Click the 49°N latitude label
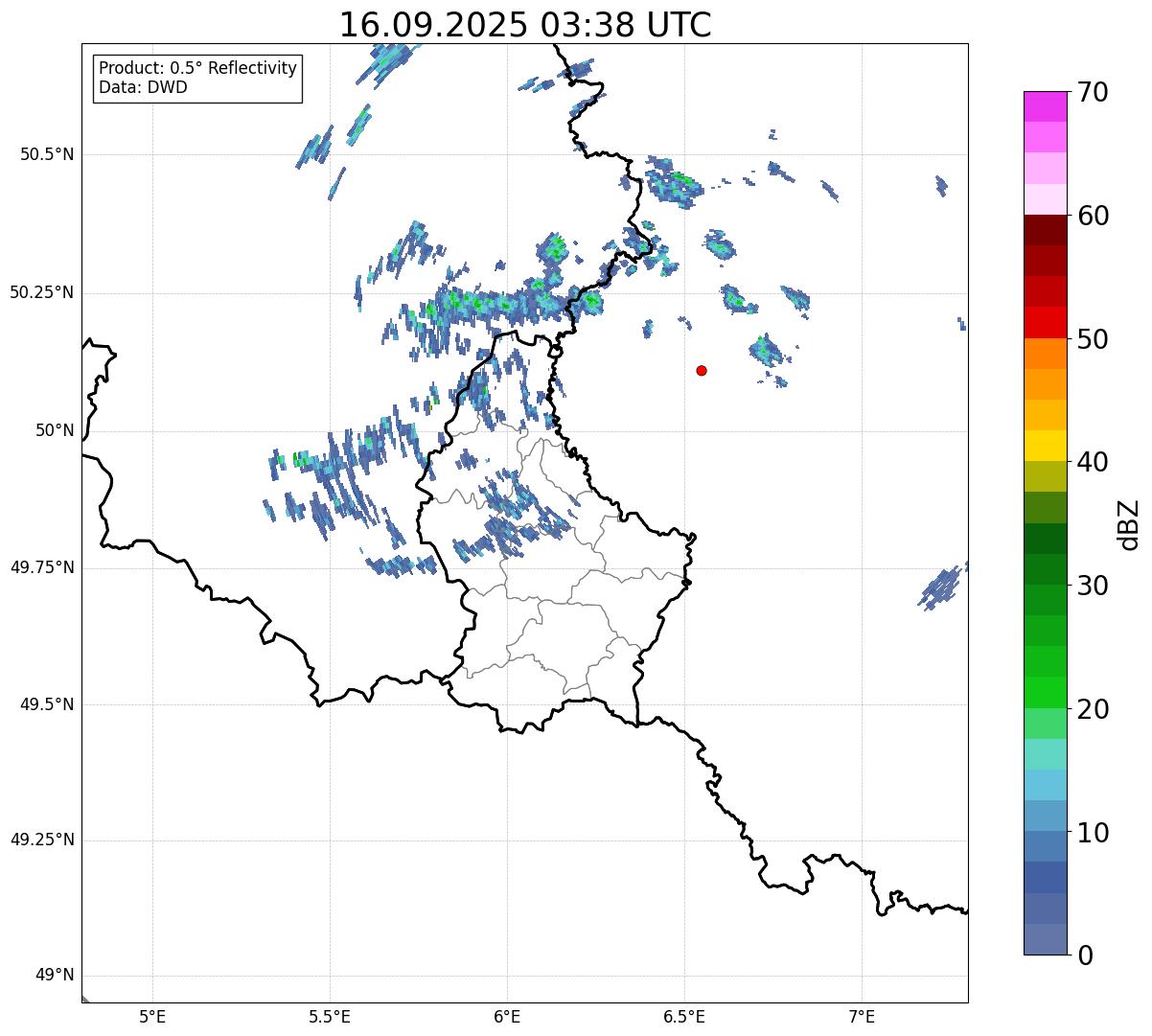The image size is (1152, 1036). coord(55,975)
